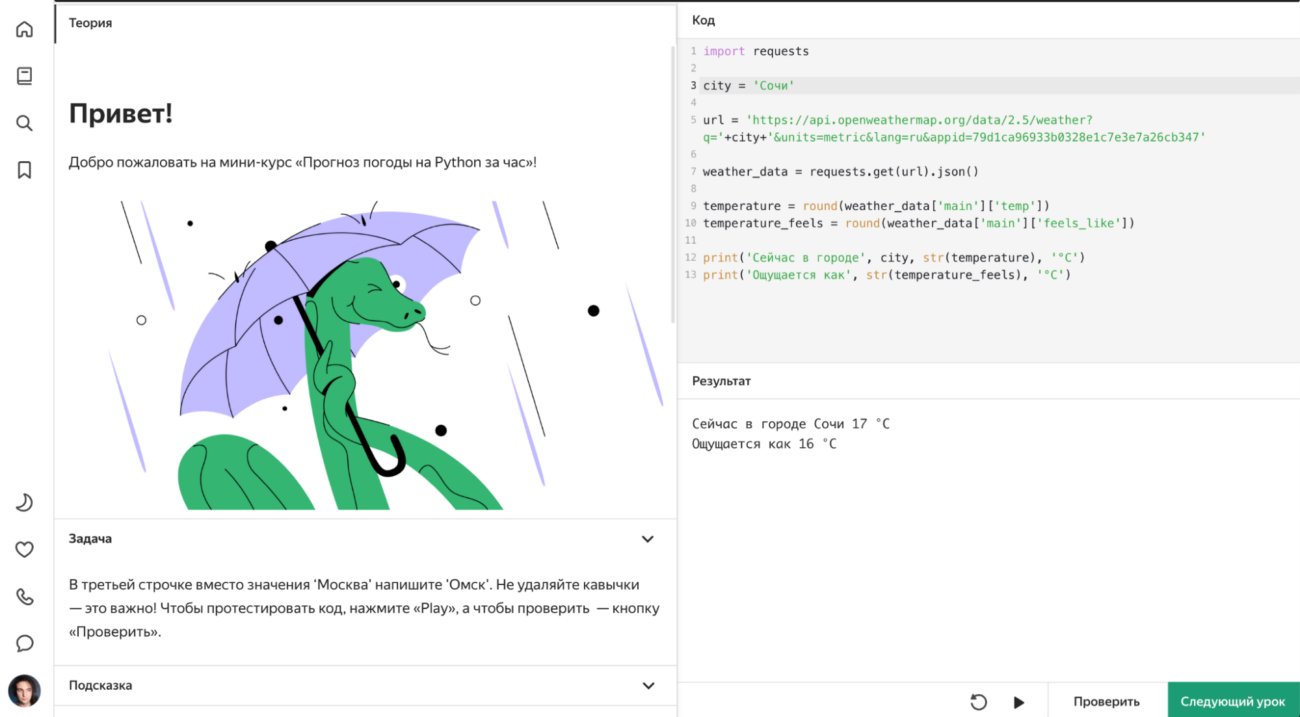Expand the Подсказка section

(x=647, y=685)
